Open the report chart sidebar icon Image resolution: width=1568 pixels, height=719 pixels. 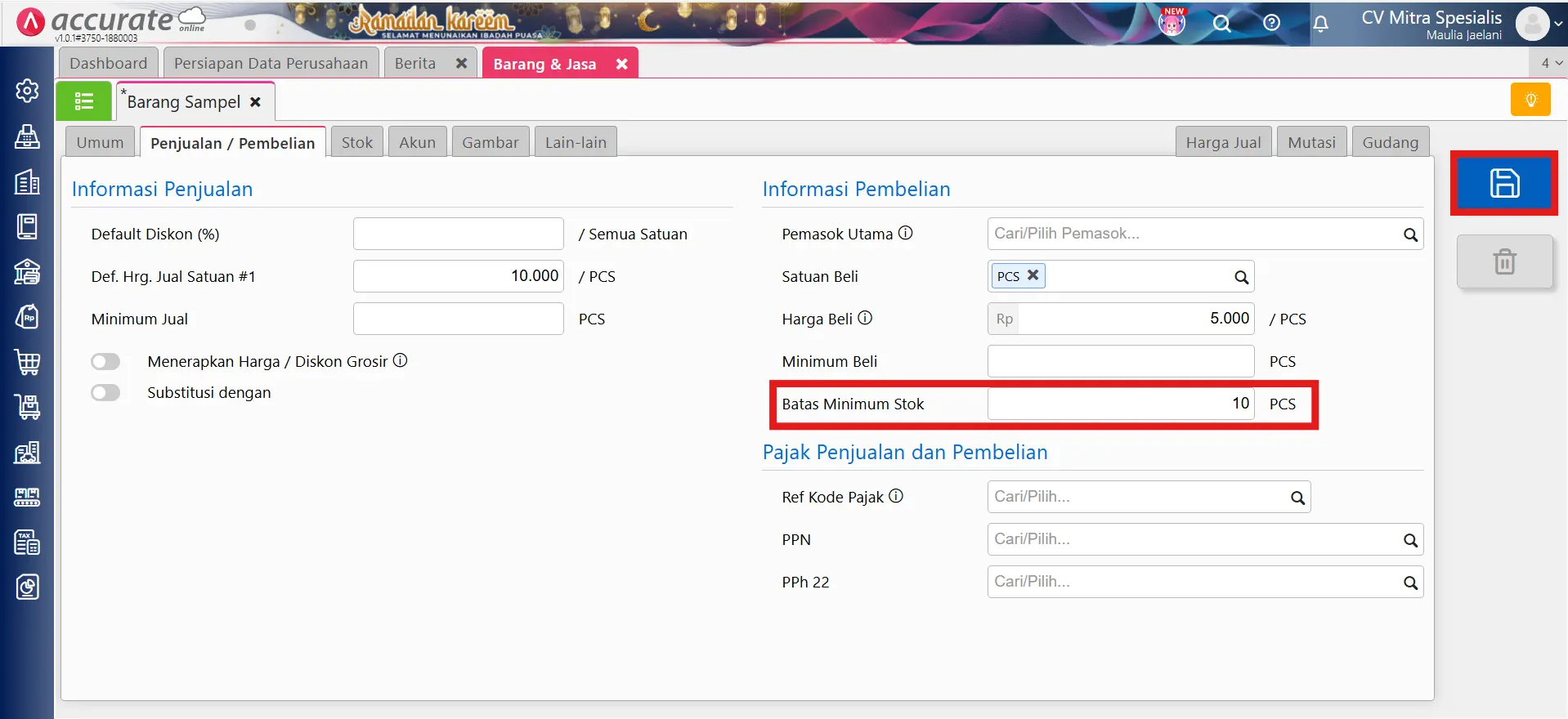[27, 587]
